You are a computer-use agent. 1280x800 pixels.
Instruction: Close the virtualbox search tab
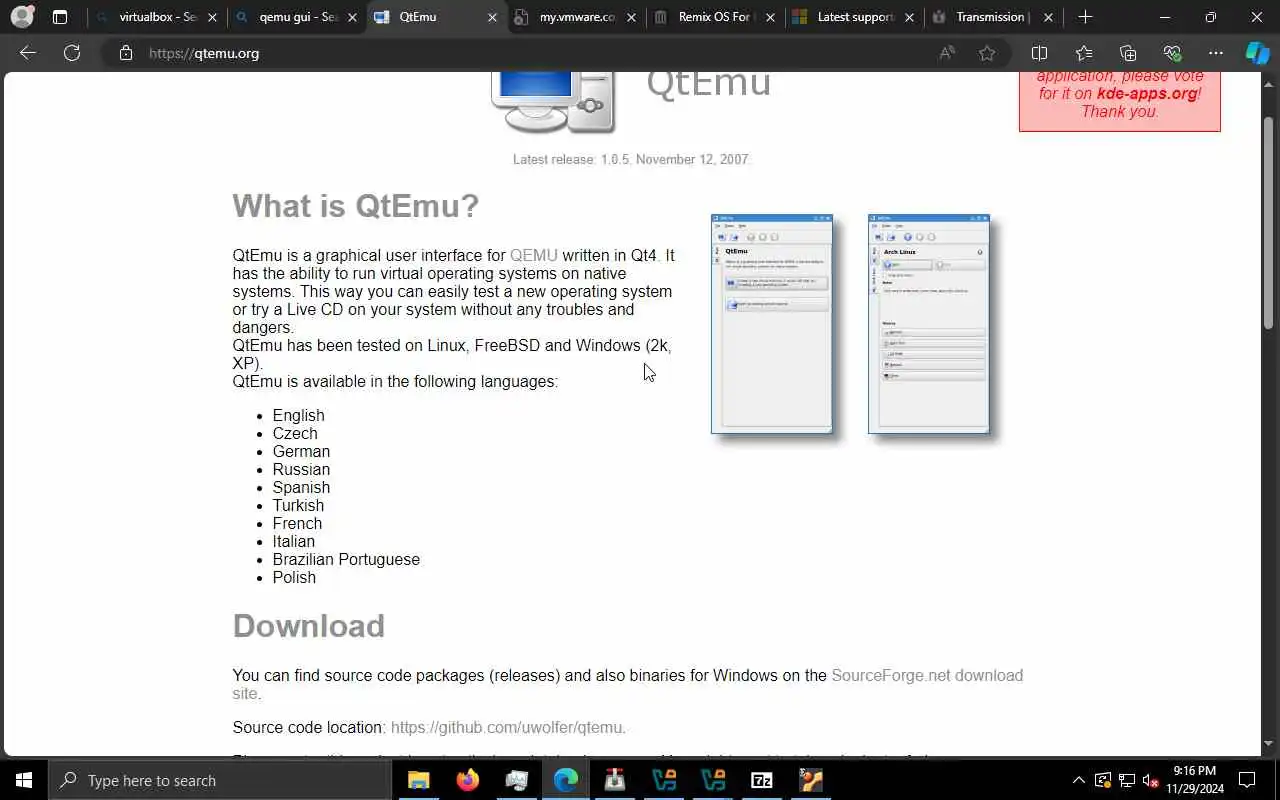(x=212, y=17)
